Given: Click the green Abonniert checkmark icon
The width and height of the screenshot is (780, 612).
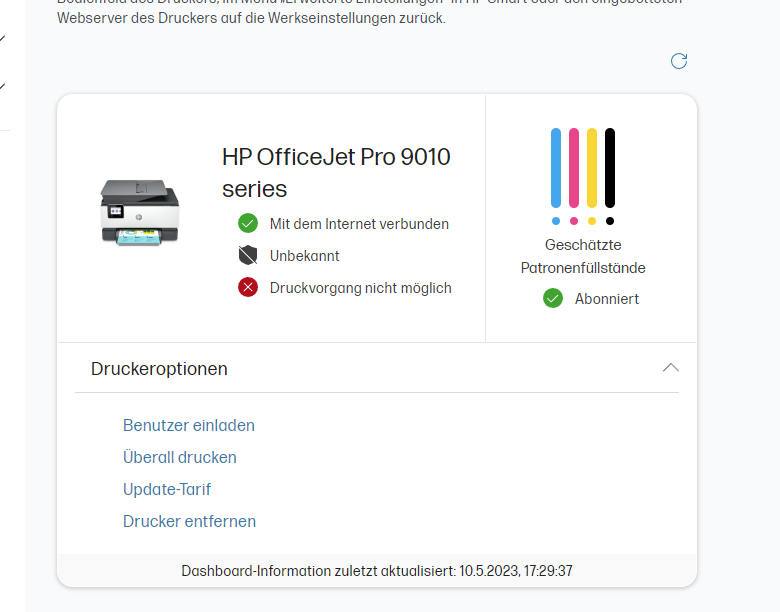Looking at the screenshot, I should click(553, 299).
